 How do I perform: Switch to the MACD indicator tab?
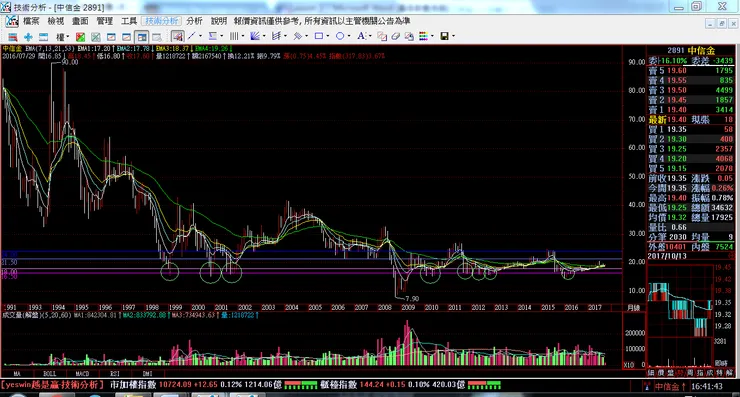82,373
